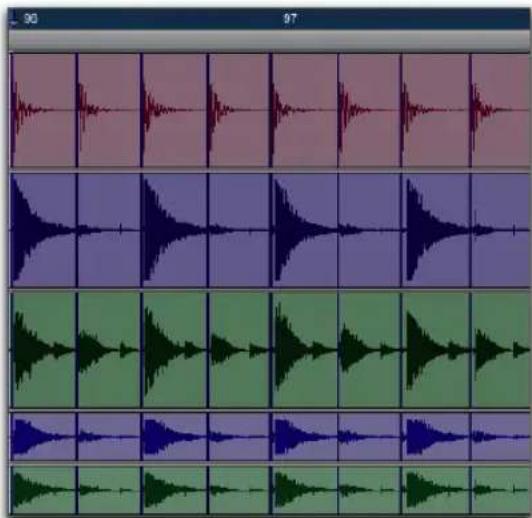This screenshot has width=532, height=518.
Task: Click the gray ruler strip below bar numbers
Action: (x=269, y=40)
